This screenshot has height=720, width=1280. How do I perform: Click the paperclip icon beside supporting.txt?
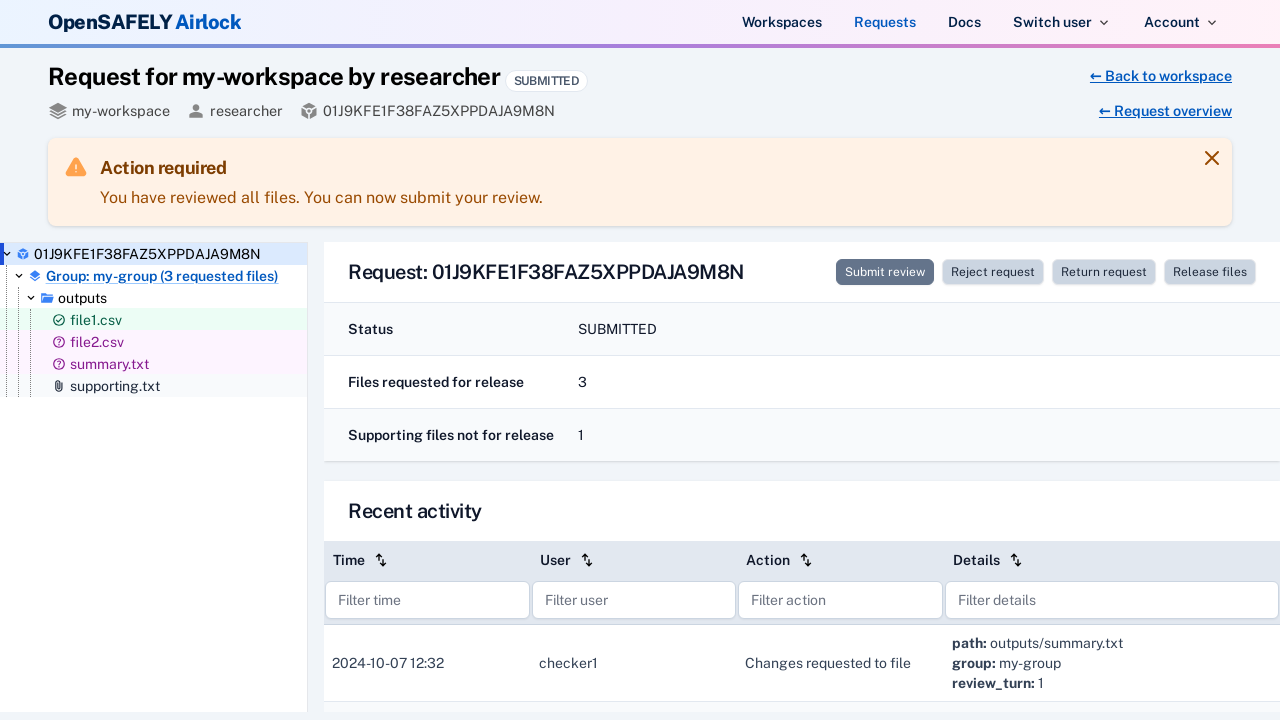pyautogui.click(x=59, y=386)
